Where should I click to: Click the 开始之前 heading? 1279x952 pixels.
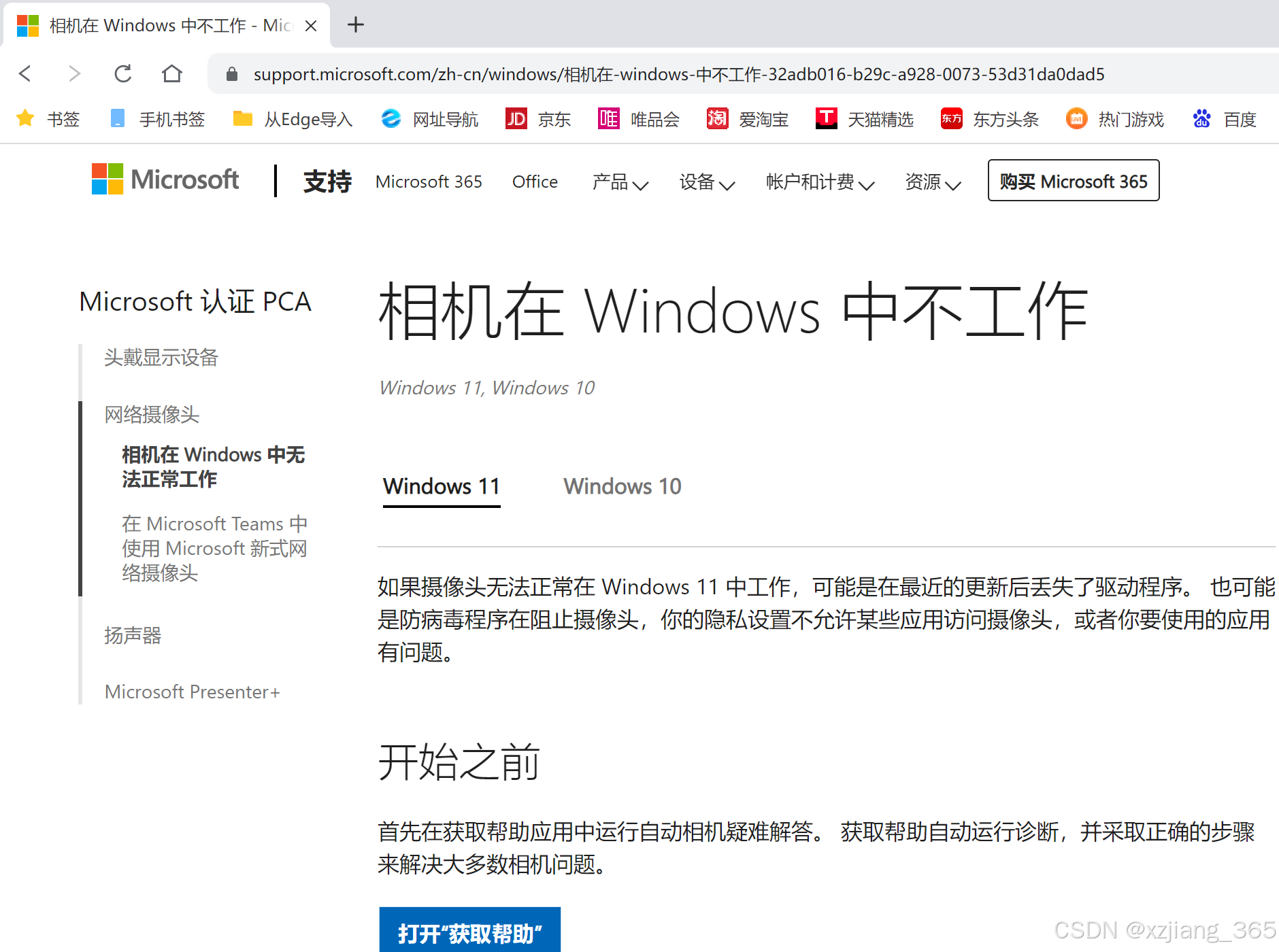tap(459, 762)
